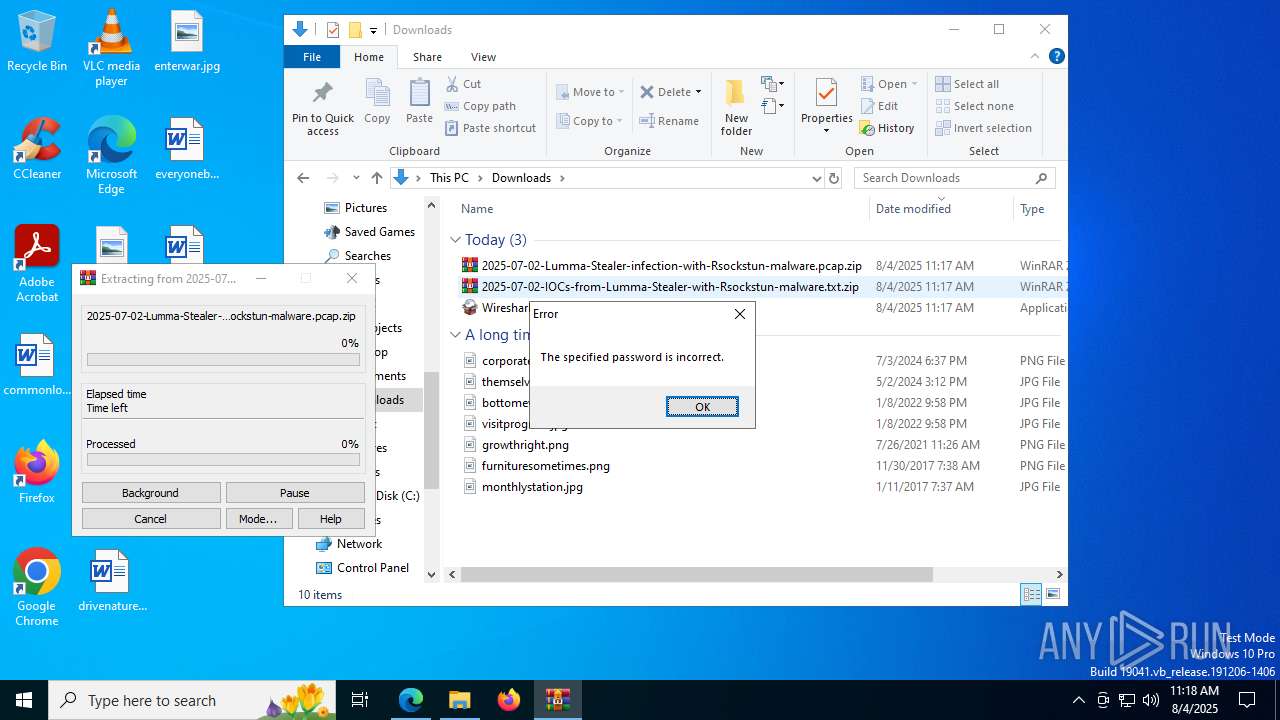Click the Search Downloads field

[955, 178]
